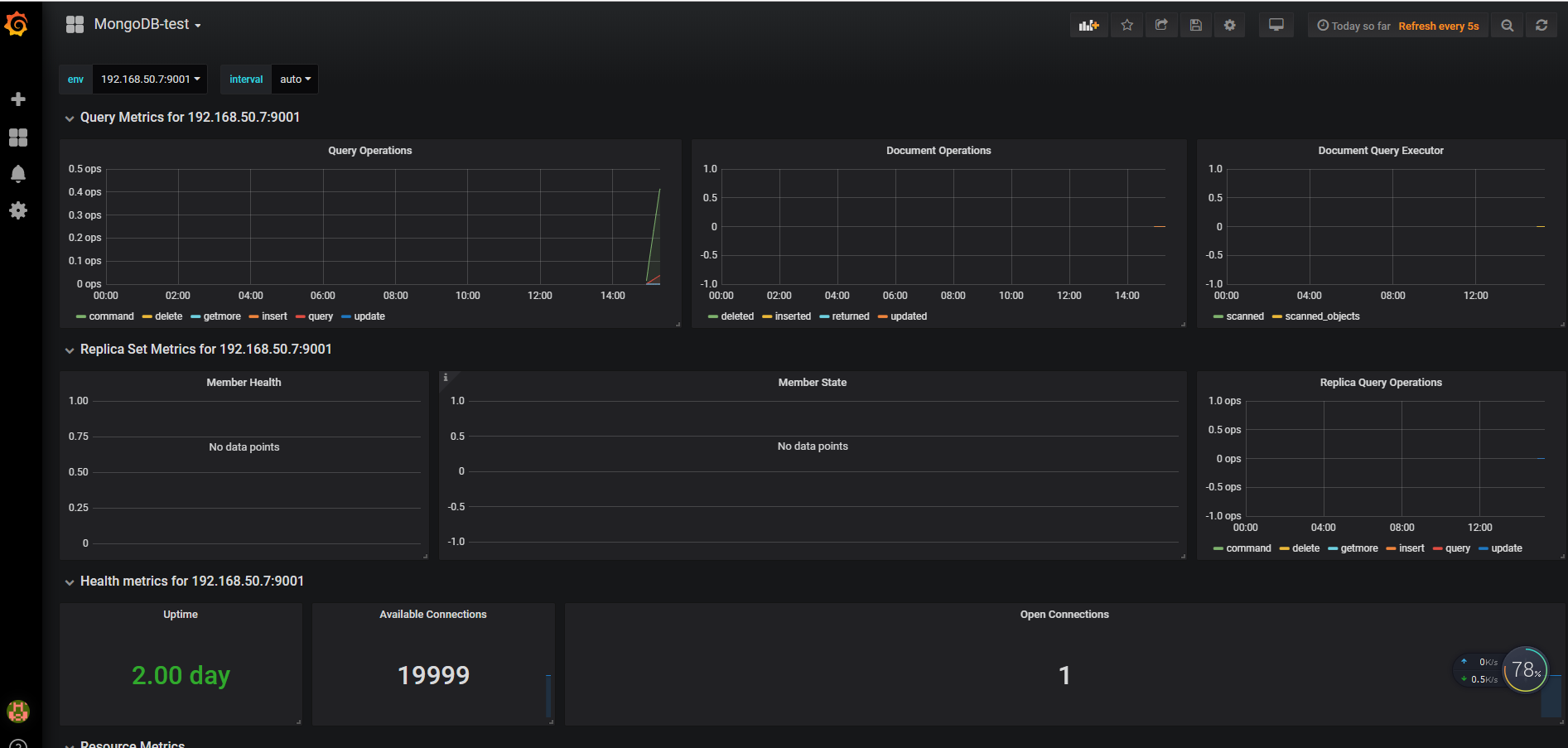
Task: Show Member State panel info icon
Action: (446, 378)
